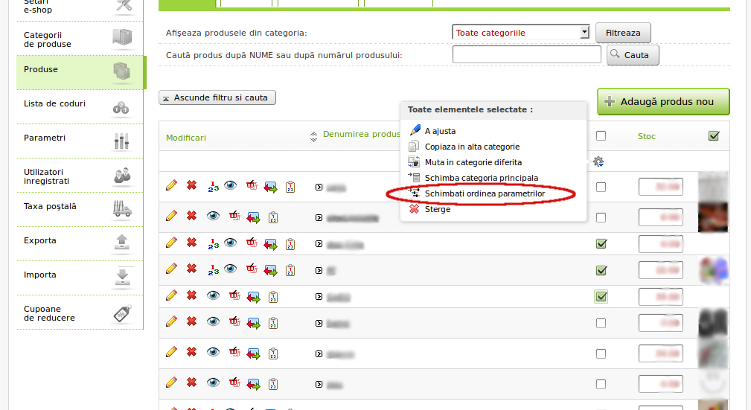Click the Produse sidebar boxes icon
Image resolution: width=751 pixels, height=410 pixels.
(122, 71)
